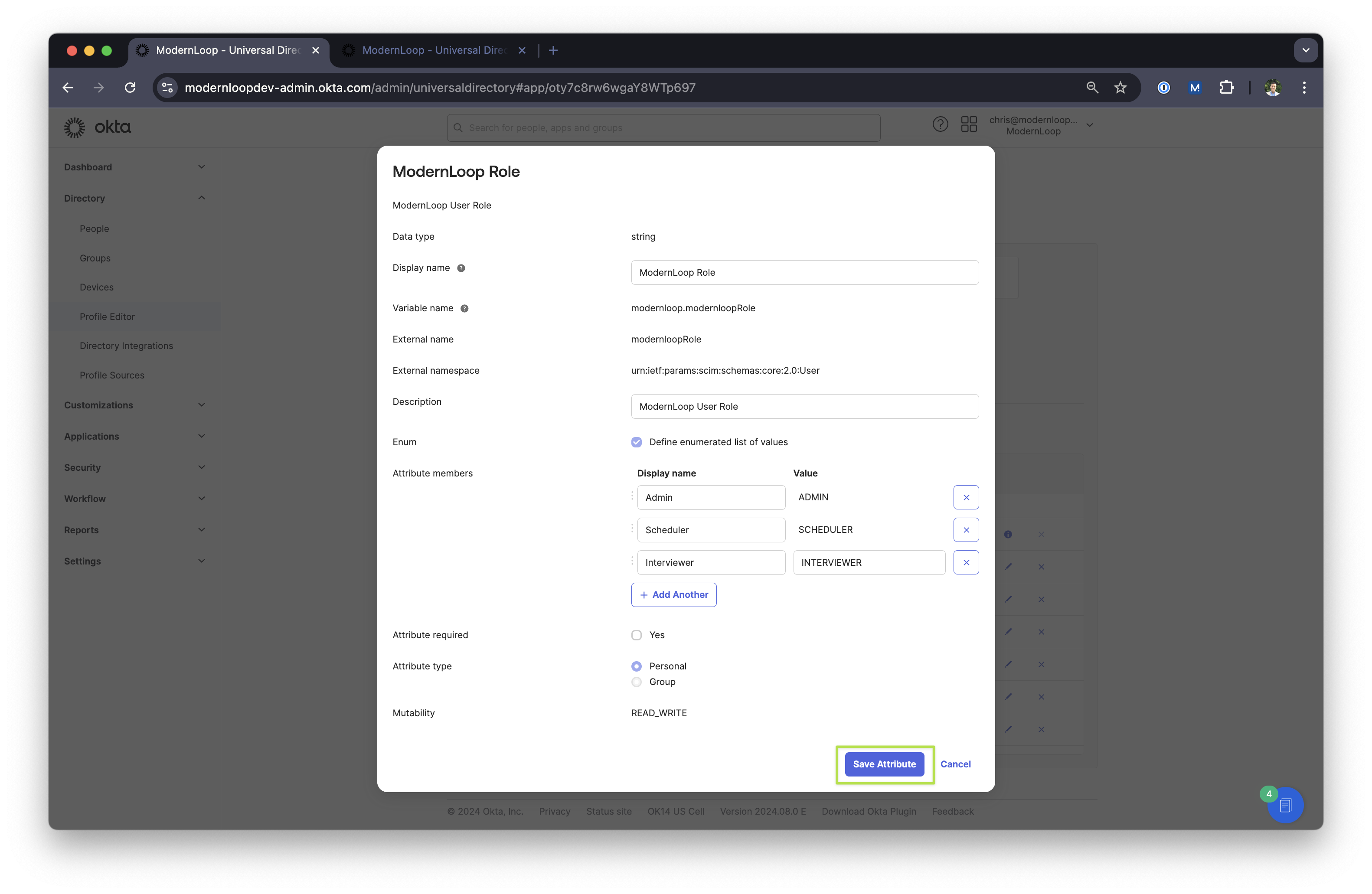Viewport: 1372px width, 894px height.
Task: Open Profile Sources in the sidebar
Action: (x=112, y=375)
